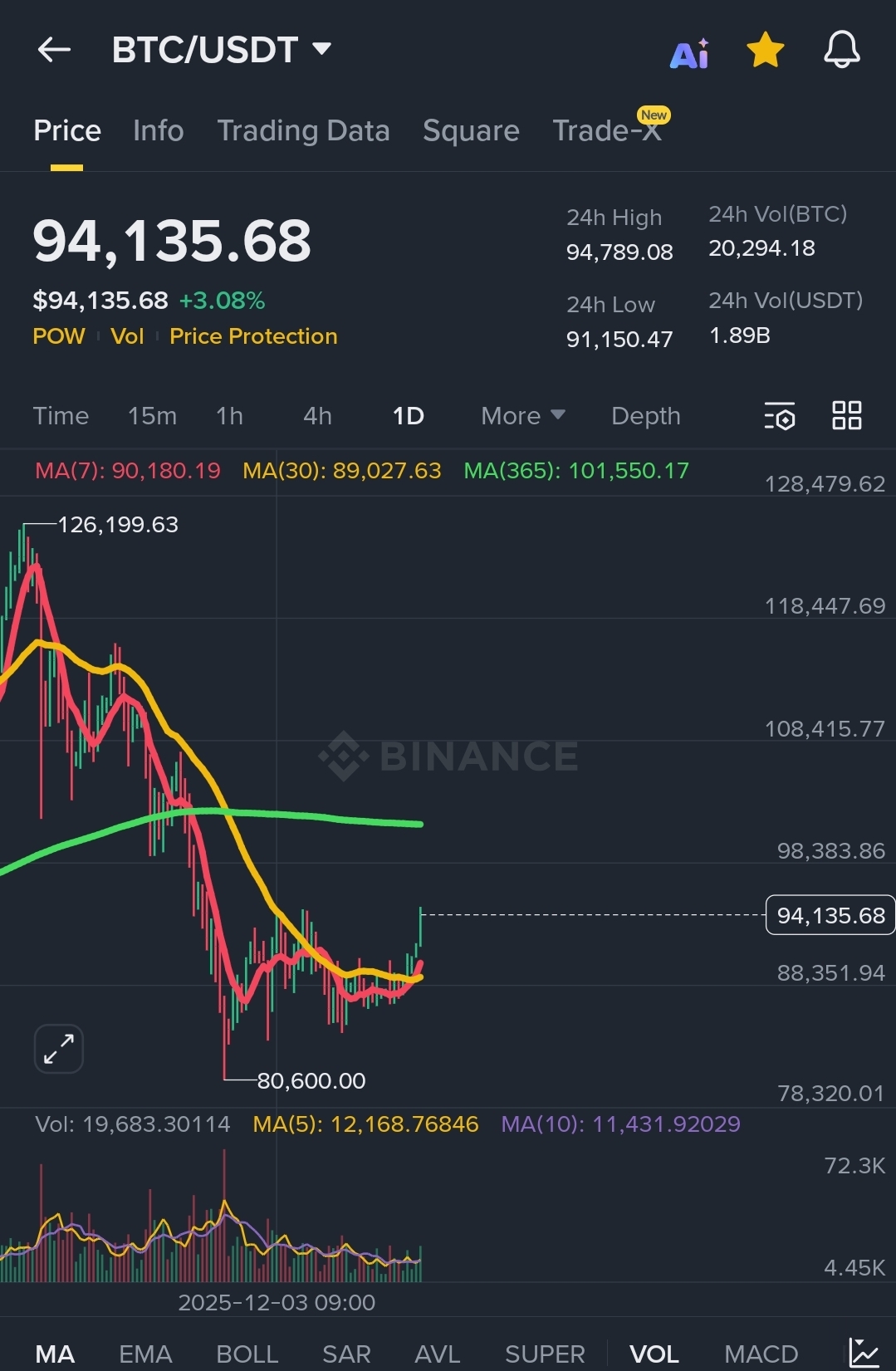
Task: Tap the MA(30) indicator value
Action: [x=342, y=471]
